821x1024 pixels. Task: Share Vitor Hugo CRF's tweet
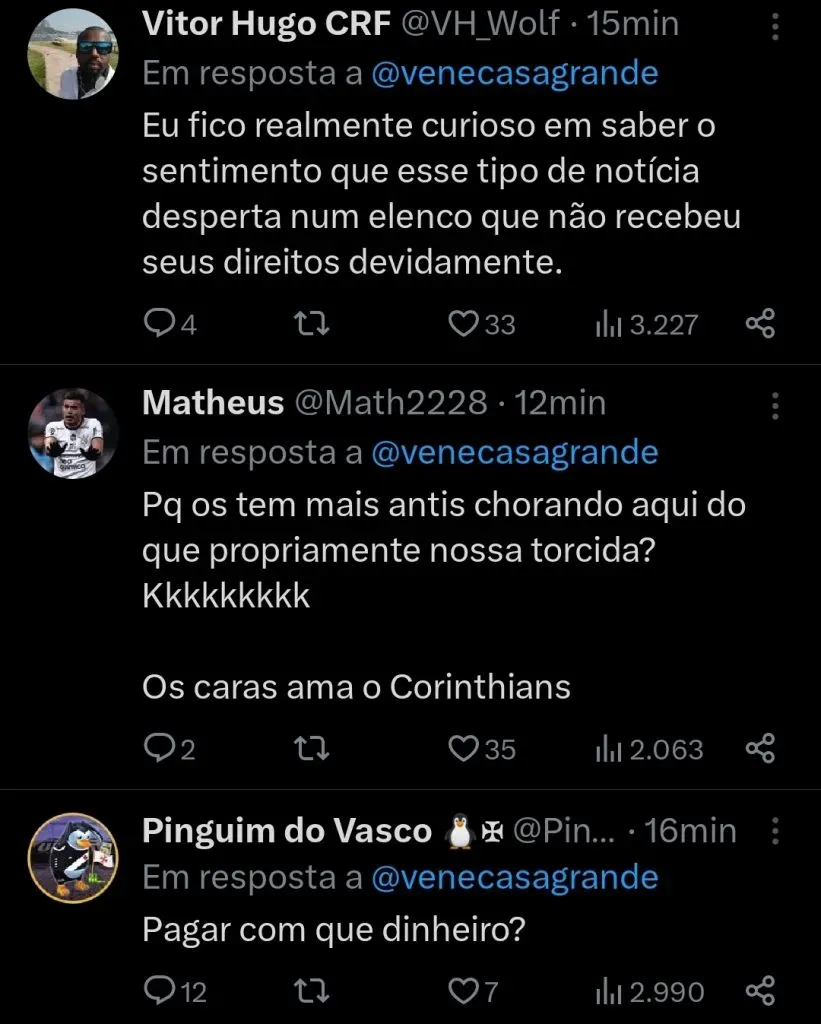point(760,323)
